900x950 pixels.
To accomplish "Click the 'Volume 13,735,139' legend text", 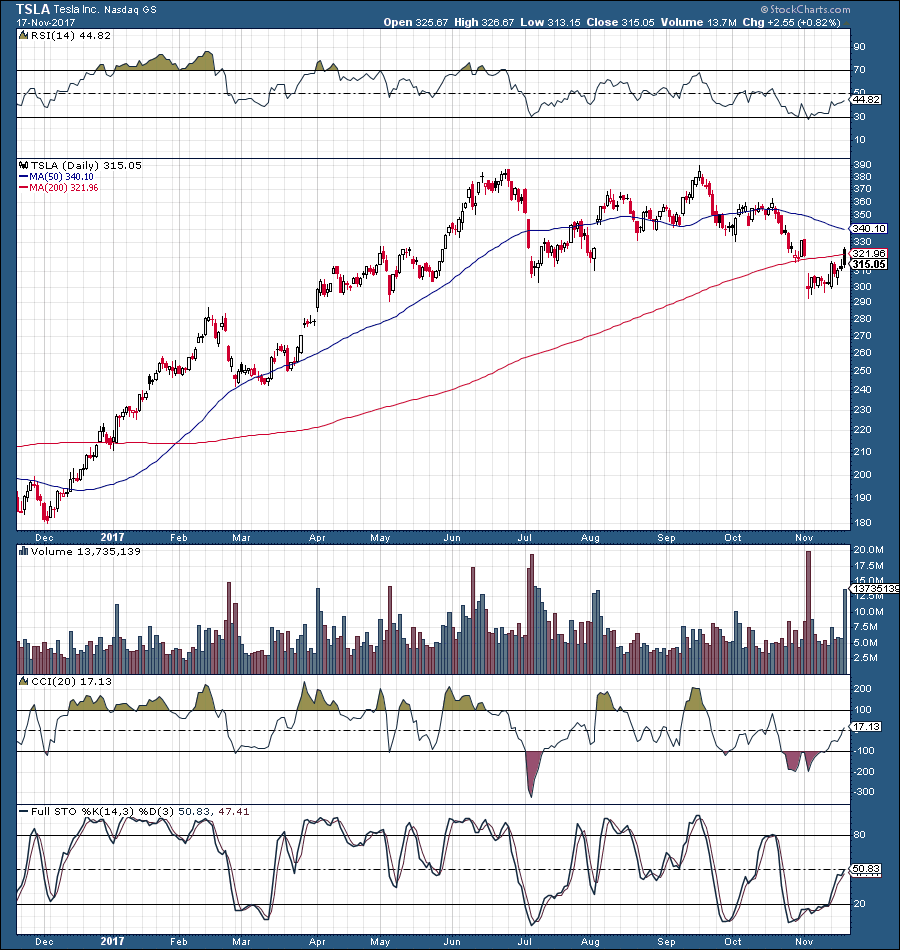I will click(x=85, y=551).
